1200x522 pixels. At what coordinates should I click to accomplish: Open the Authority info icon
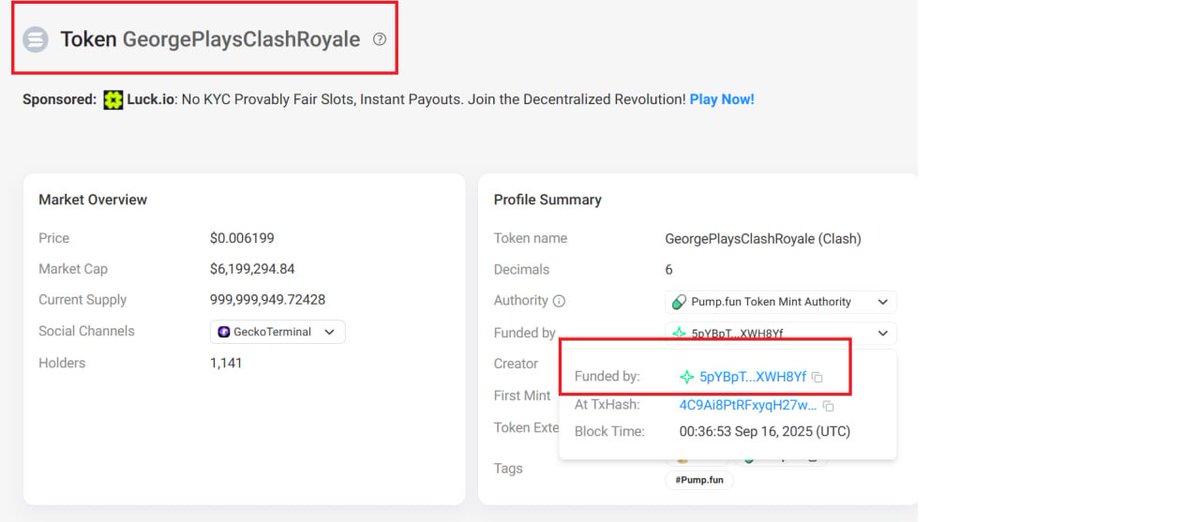tap(559, 301)
